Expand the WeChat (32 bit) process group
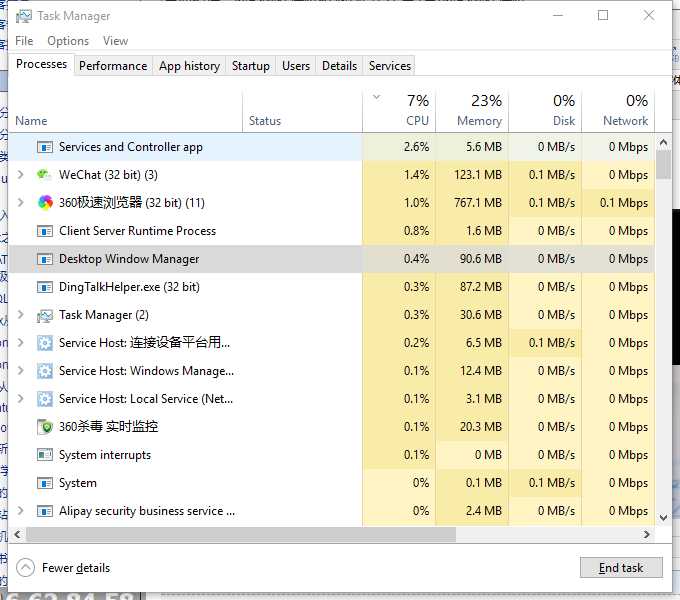This screenshot has width=680, height=600. [20, 175]
